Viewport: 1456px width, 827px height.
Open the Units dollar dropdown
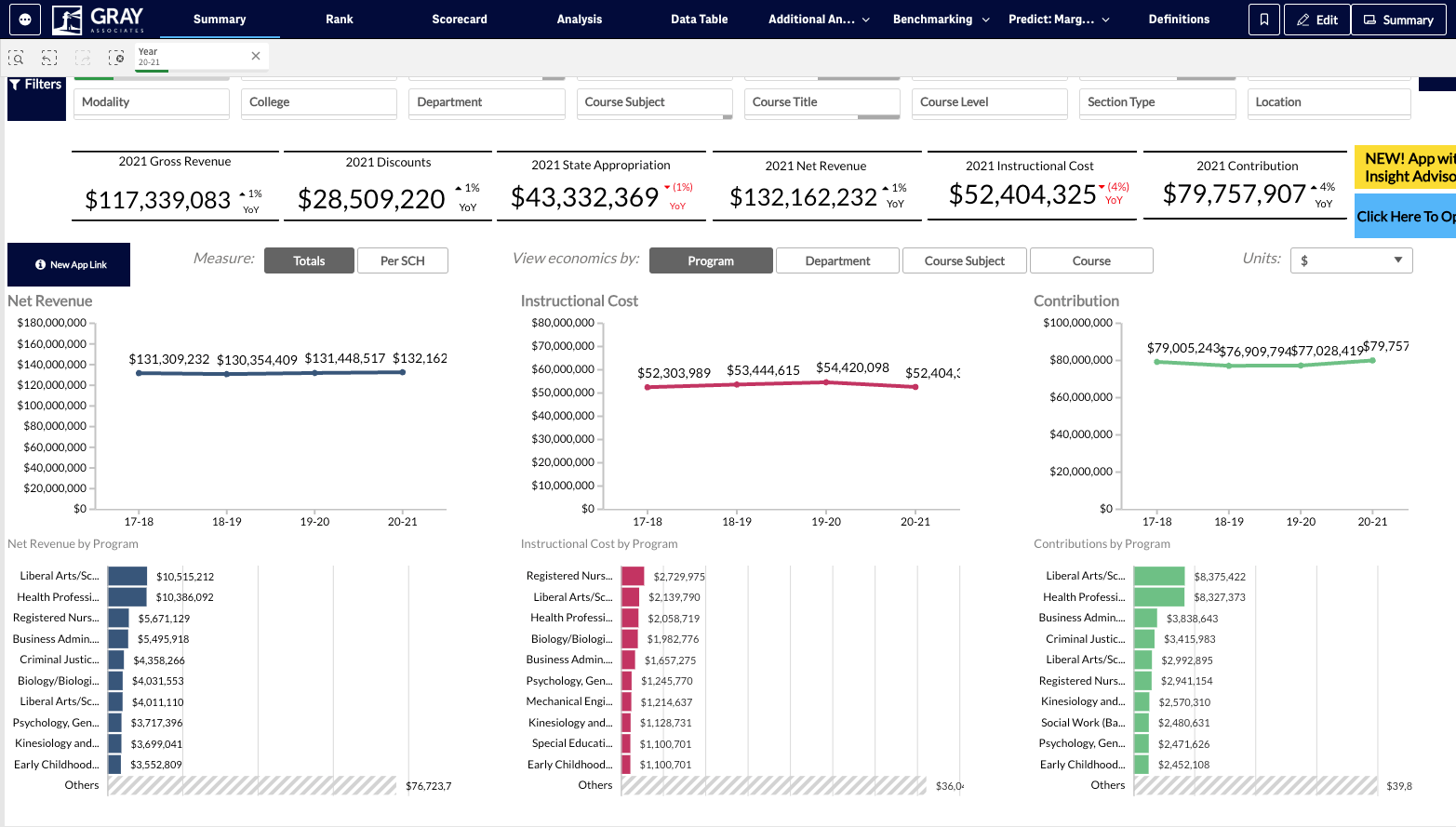pyautogui.click(x=1352, y=260)
